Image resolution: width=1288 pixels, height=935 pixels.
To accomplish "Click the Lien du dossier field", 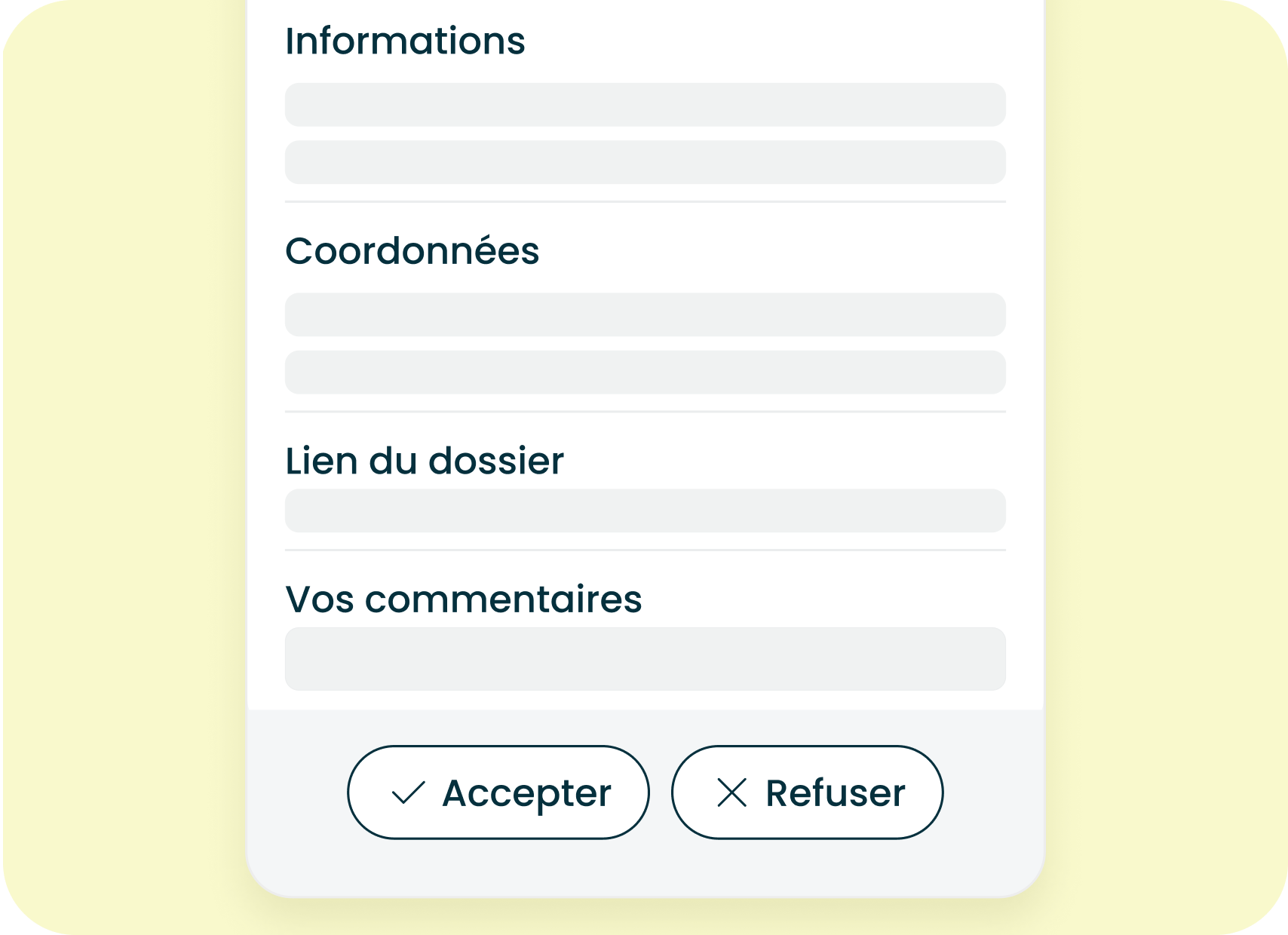I will [x=645, y=510].
